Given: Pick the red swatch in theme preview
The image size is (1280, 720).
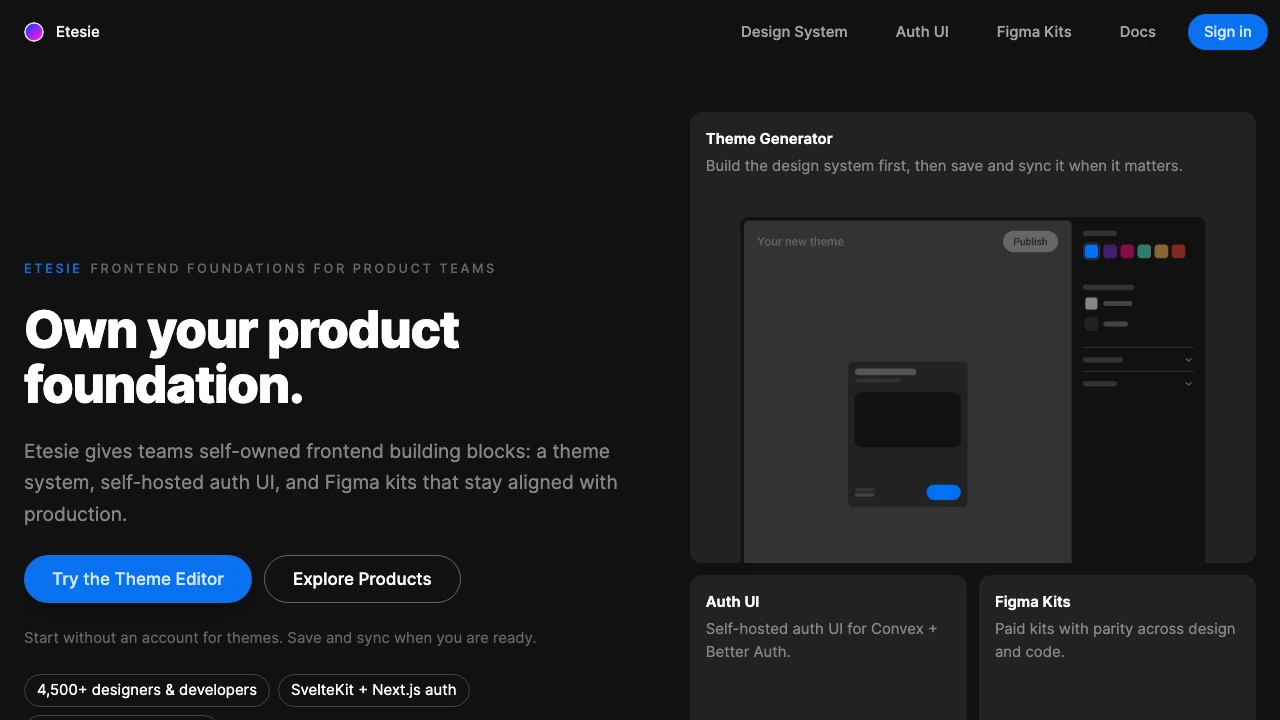Looking at the screenshot, I should click(1178, 252).
